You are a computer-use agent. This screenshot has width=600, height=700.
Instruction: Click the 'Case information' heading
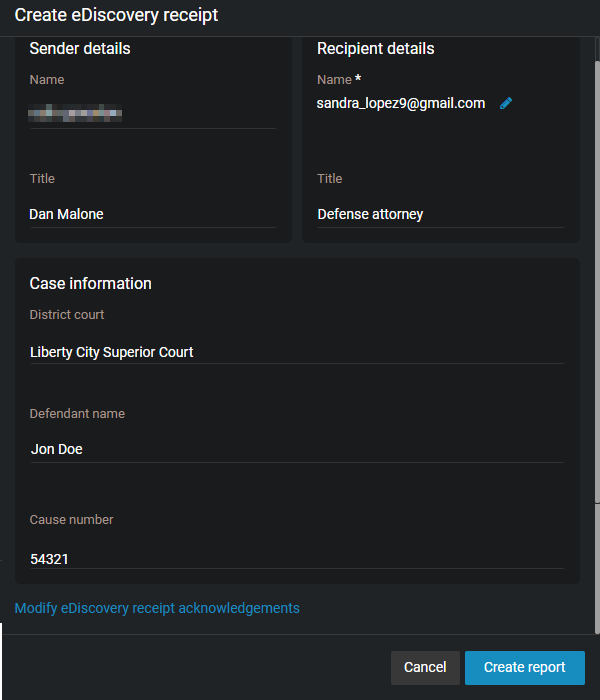(x=91, y=283)
